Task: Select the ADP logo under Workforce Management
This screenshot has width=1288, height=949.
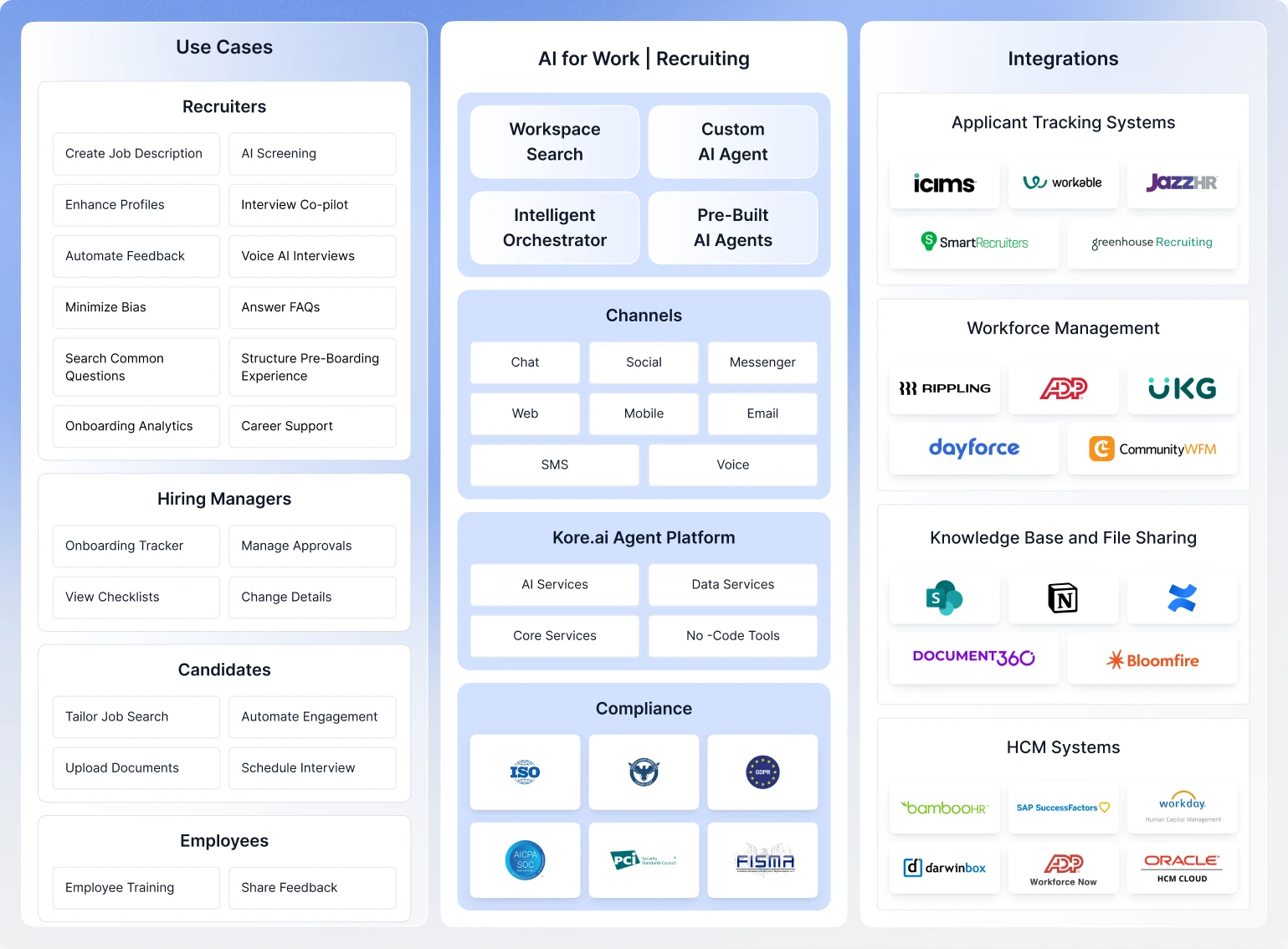Action: (x=1063, y=388)
